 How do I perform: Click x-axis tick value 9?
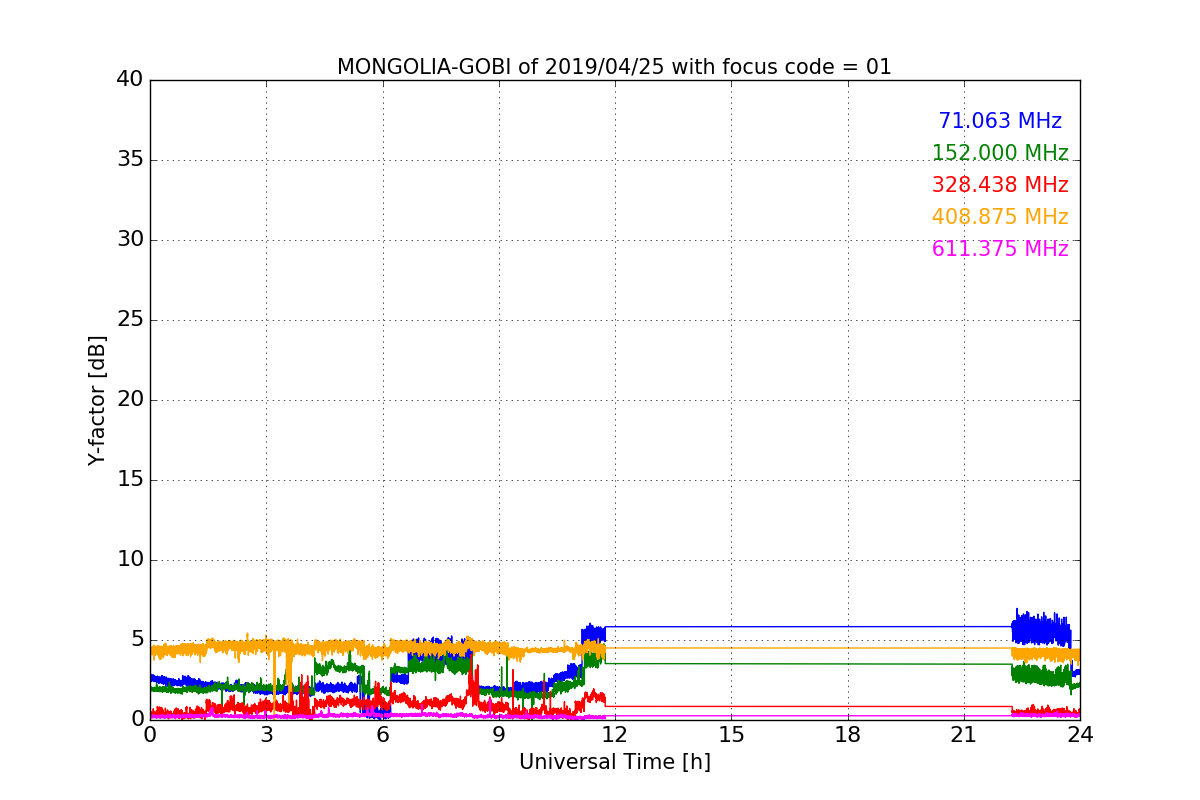pos(499,735)
